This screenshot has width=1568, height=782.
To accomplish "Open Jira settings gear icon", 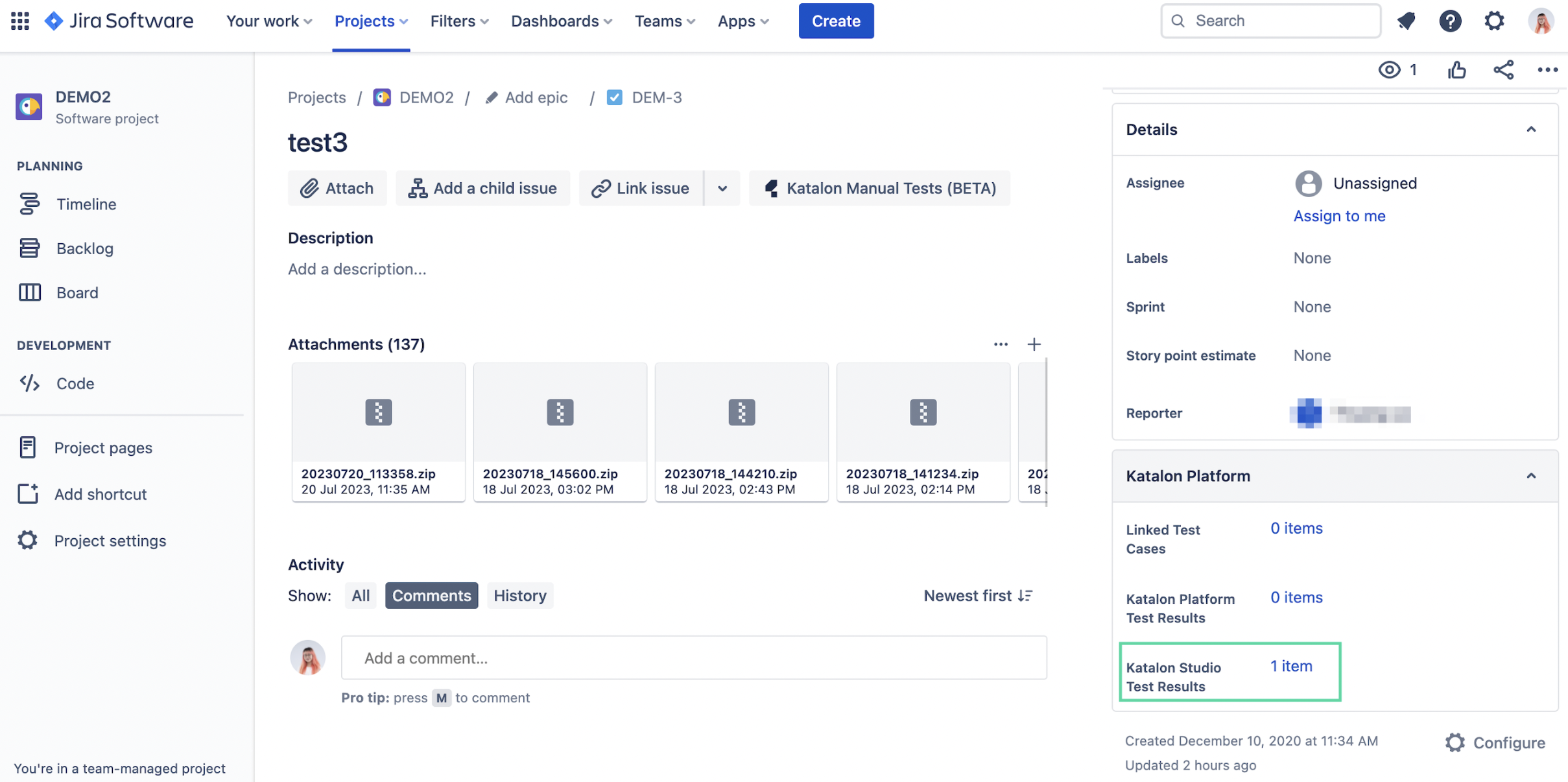I will [1494, 21].
